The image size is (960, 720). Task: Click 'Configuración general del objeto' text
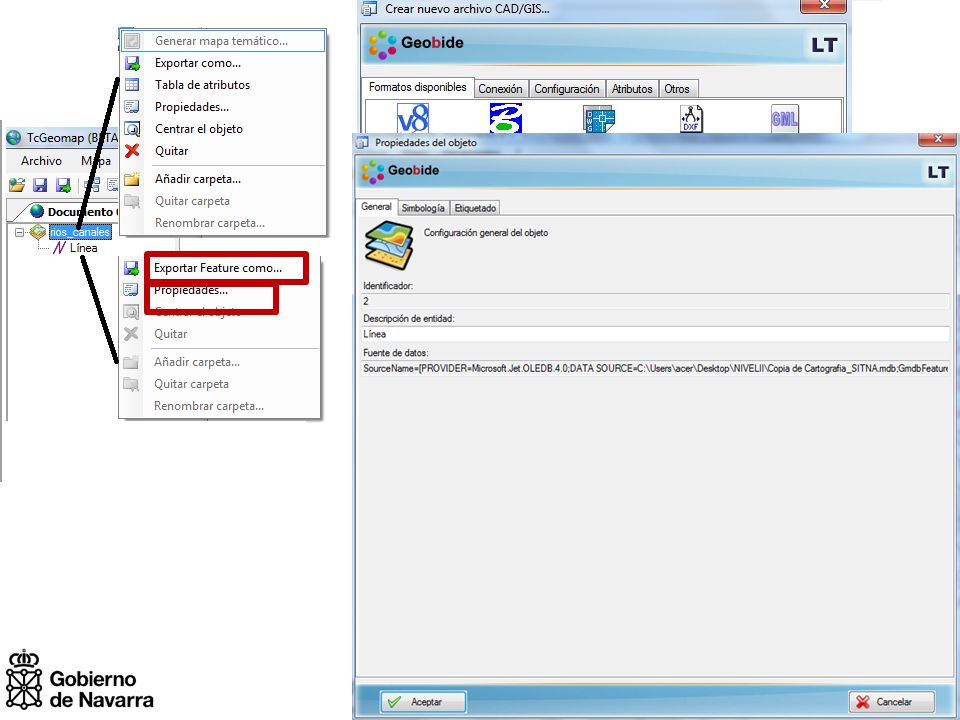click(x=486, y=233)
